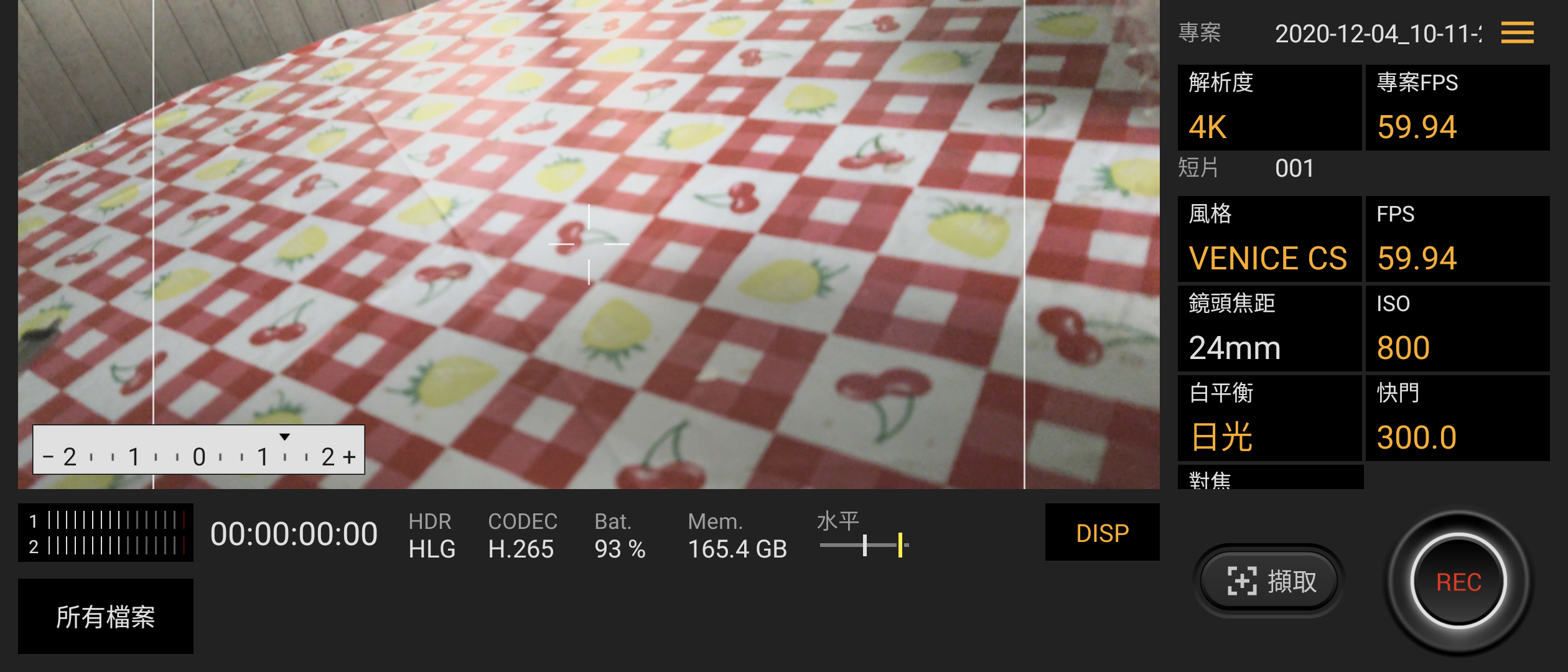
Task: Open 所有檔案 all files
Action: (x=106, y=616)
